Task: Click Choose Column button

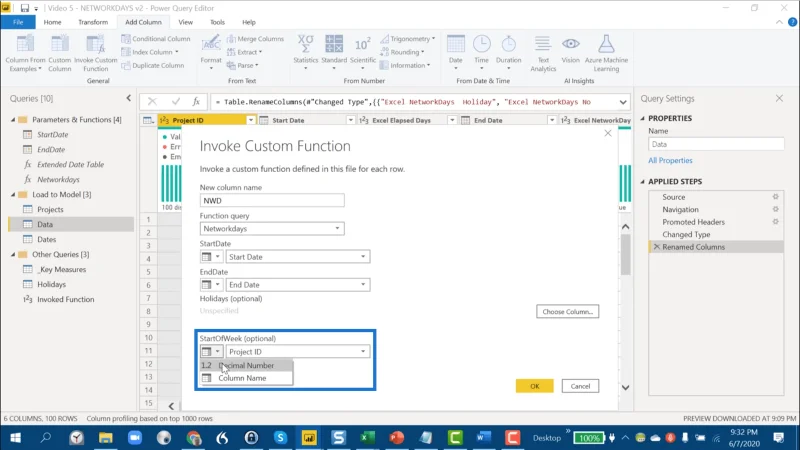Action: (567, 311)
